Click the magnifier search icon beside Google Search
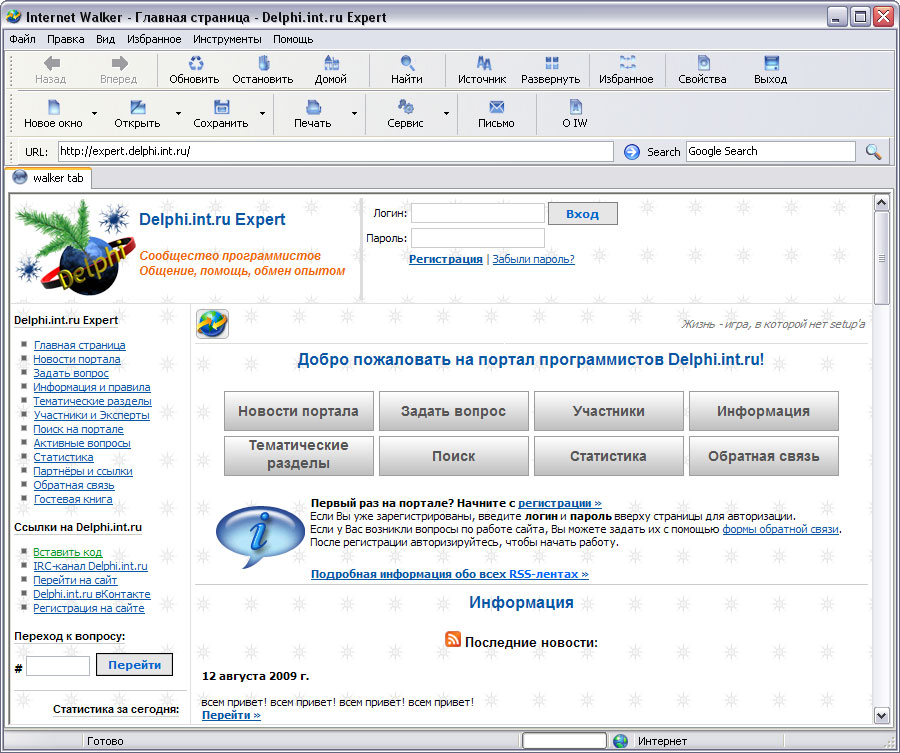 873,152
